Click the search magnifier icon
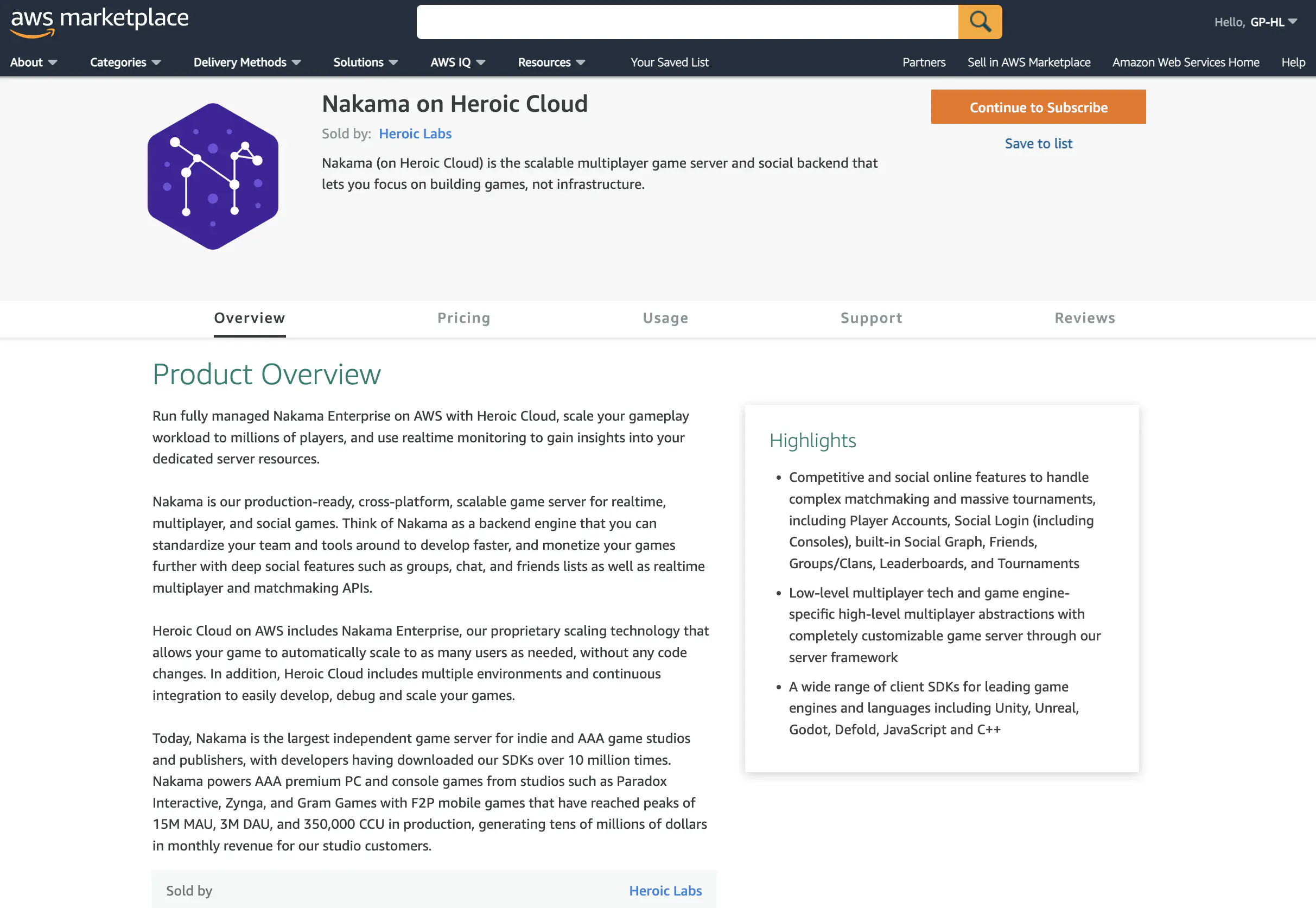 979,20
